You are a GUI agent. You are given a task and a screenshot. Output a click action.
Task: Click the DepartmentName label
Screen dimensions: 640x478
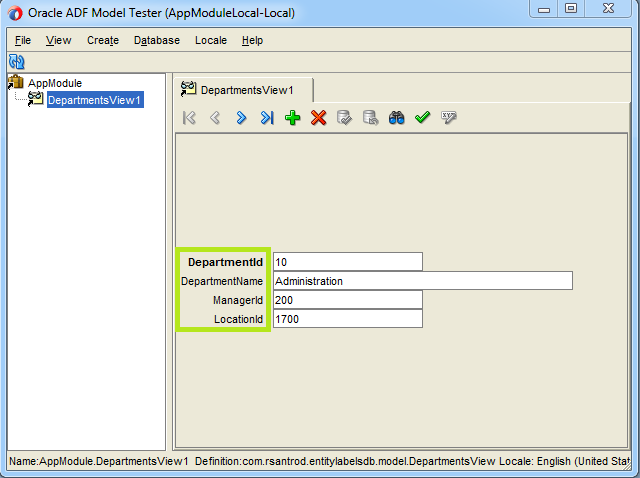pyautogui.click(x=222, y=281)
